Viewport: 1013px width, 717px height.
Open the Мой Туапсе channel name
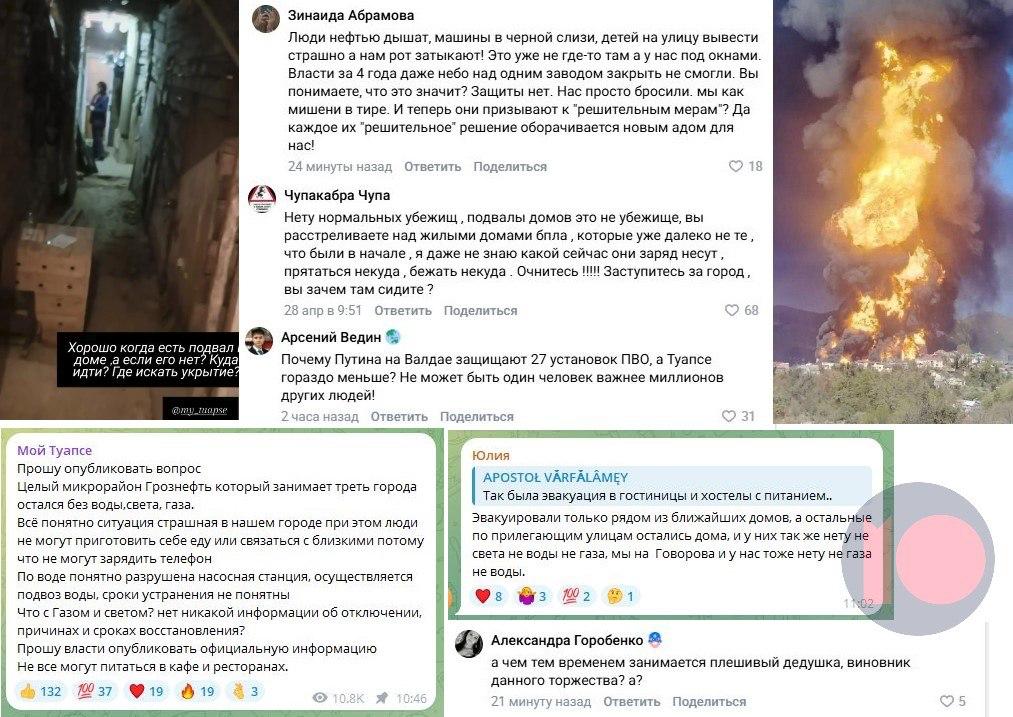[54, 450]
